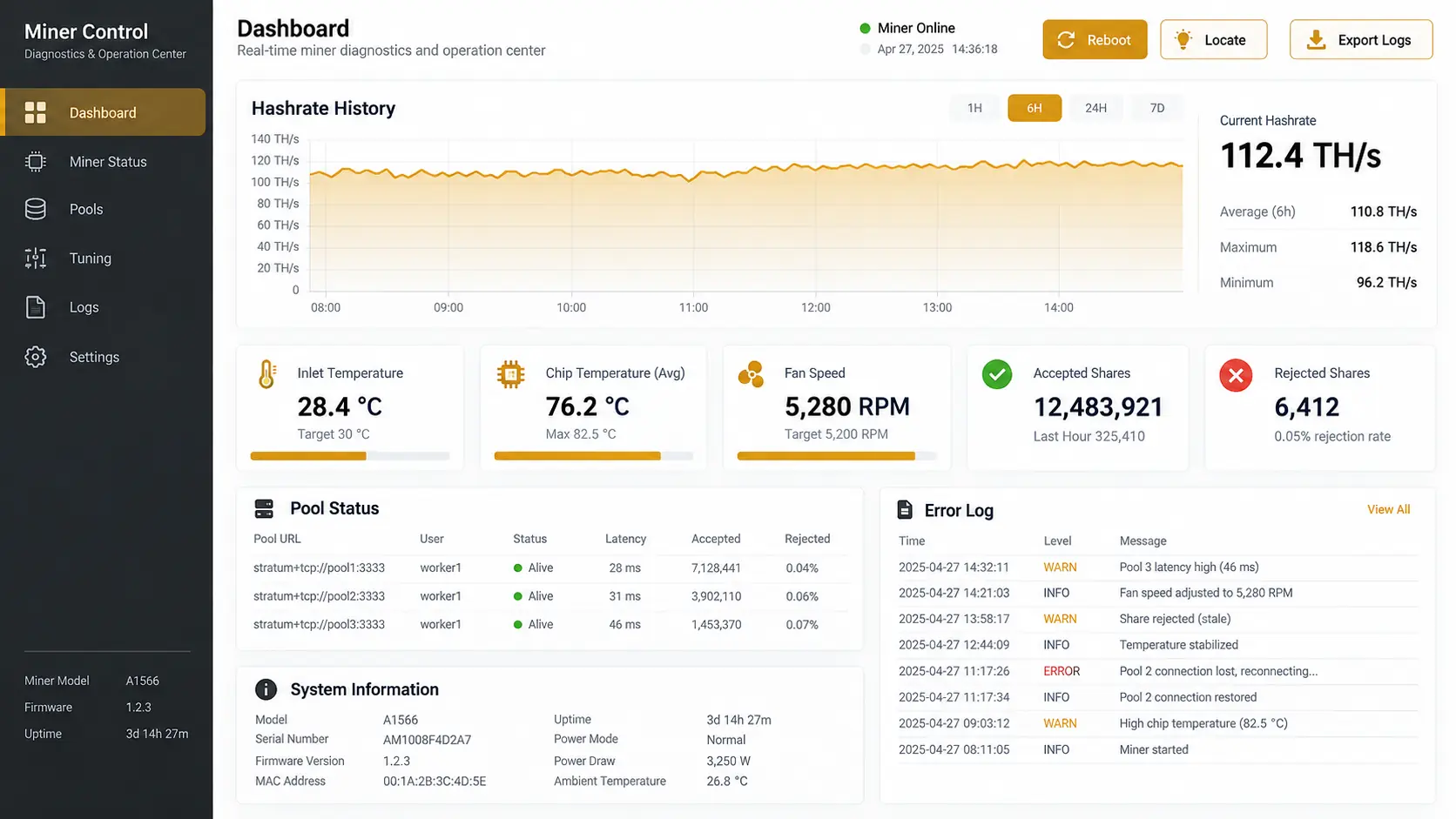
Task: Click the server icon beside Pool Status
Action: point(264,508)
